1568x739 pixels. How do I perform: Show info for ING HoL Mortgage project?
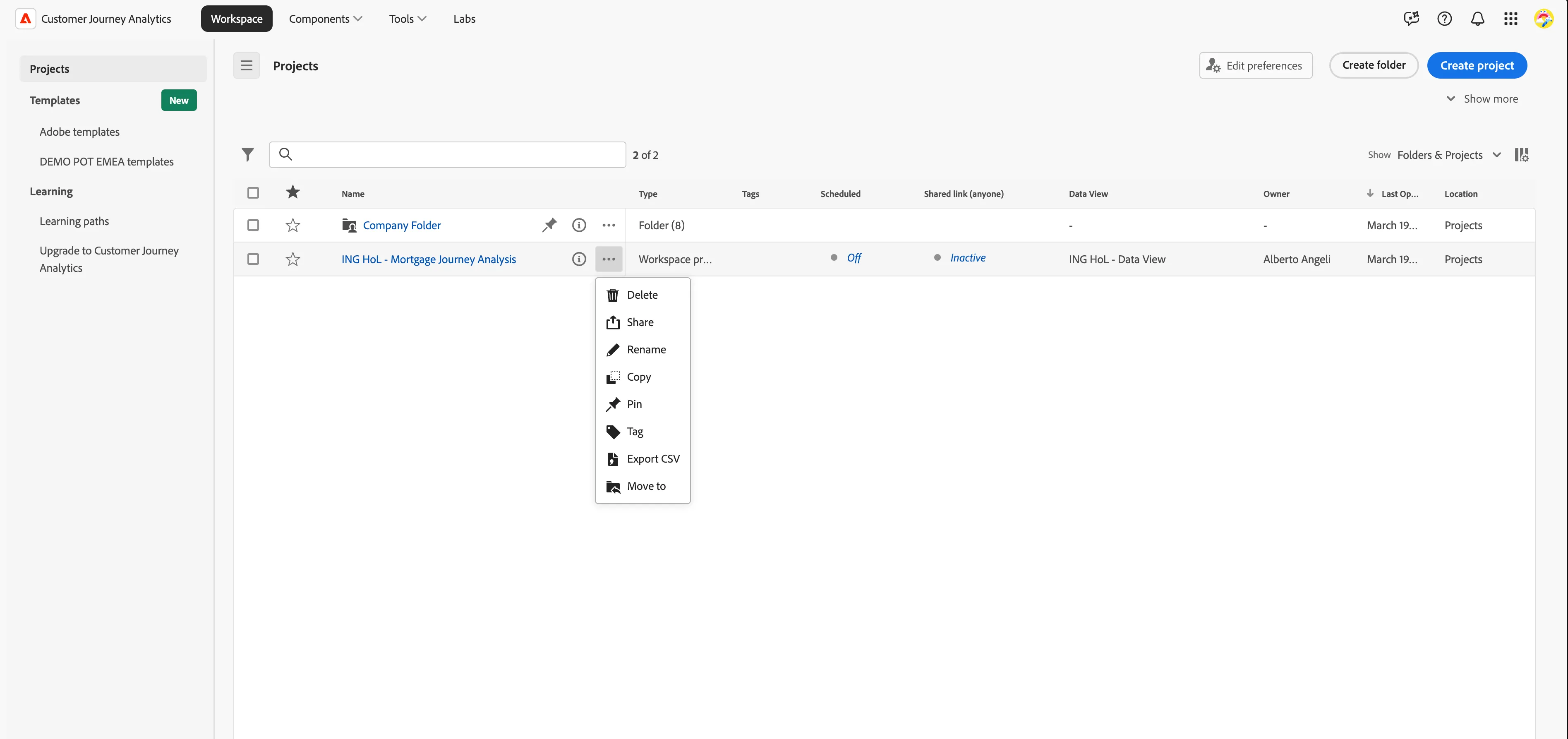tap(579, 259)
